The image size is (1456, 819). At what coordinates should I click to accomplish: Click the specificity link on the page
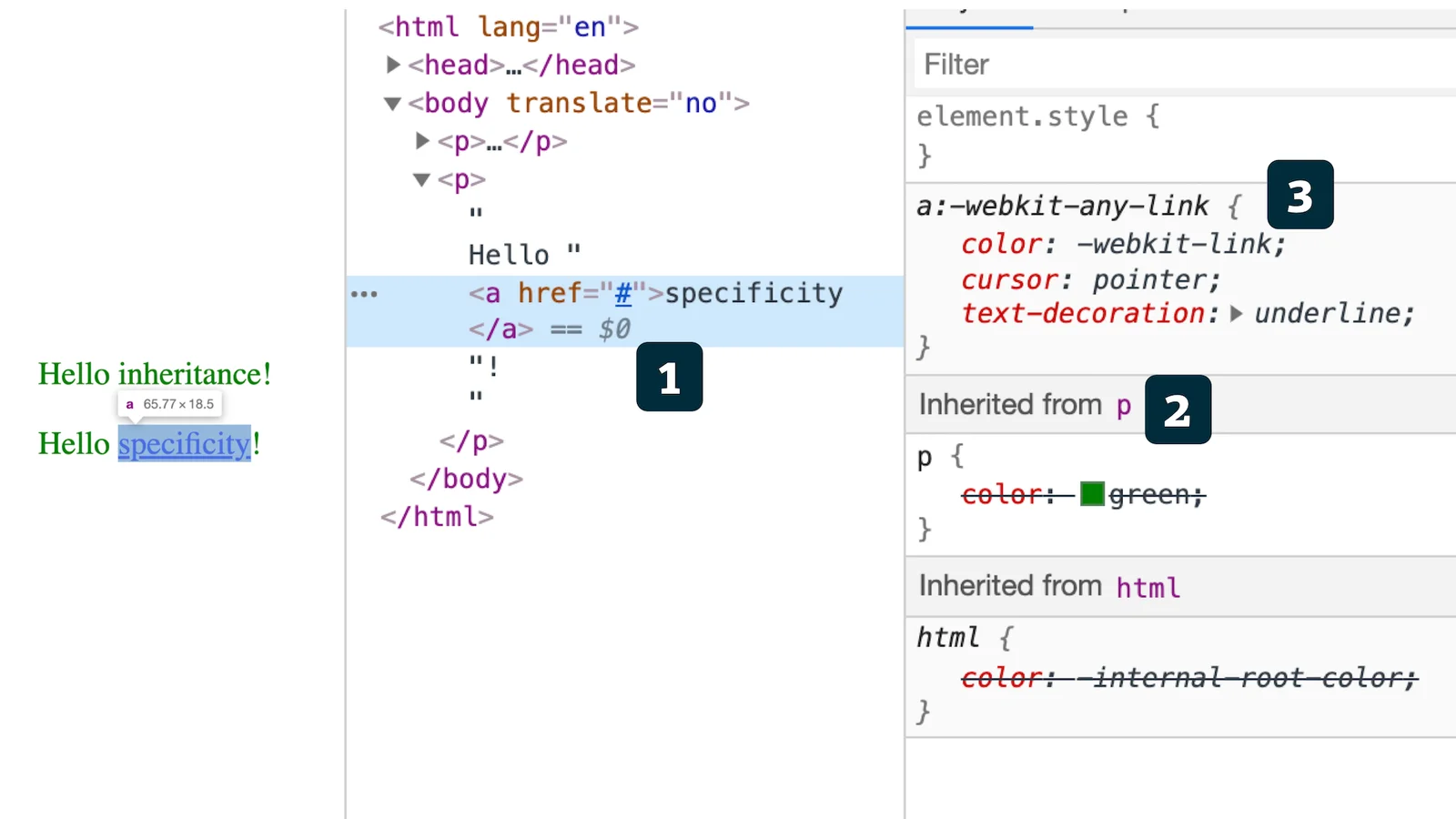(x=184, y=444)
